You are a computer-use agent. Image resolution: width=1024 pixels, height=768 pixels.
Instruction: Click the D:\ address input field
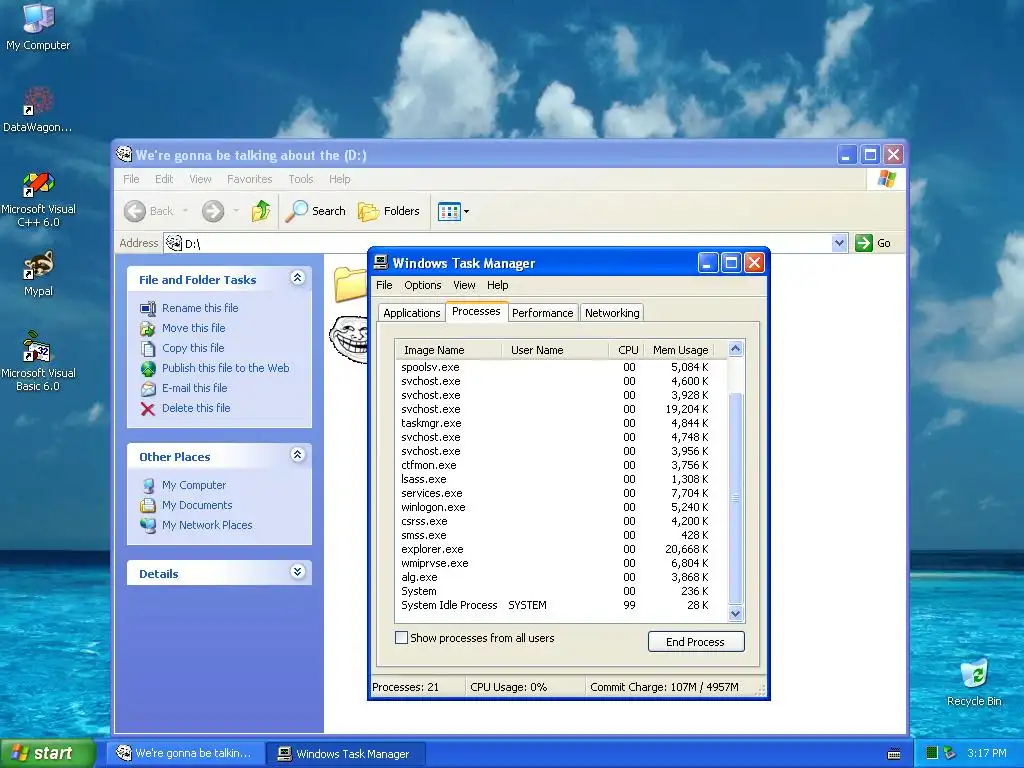(498, 243)
